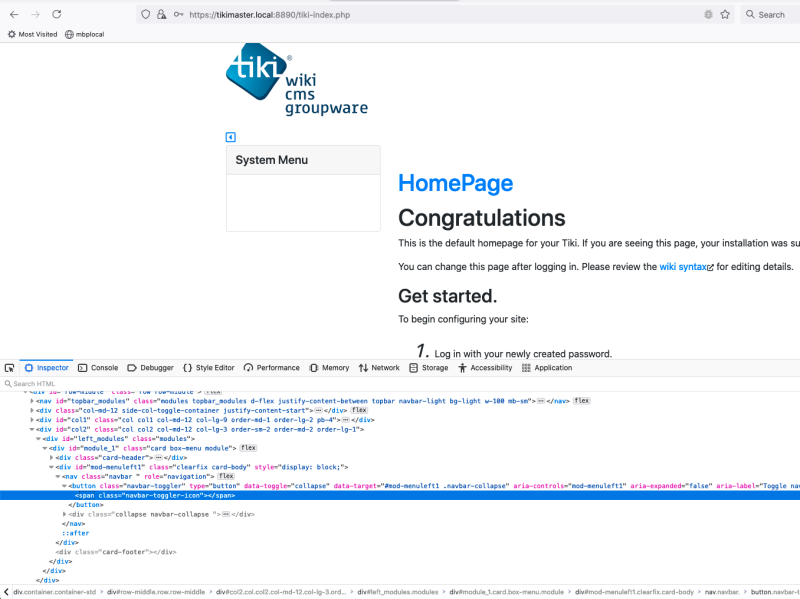Click breadcrumb div#col2.col.col2
The image size is (800, 599).
pos(281,592)
